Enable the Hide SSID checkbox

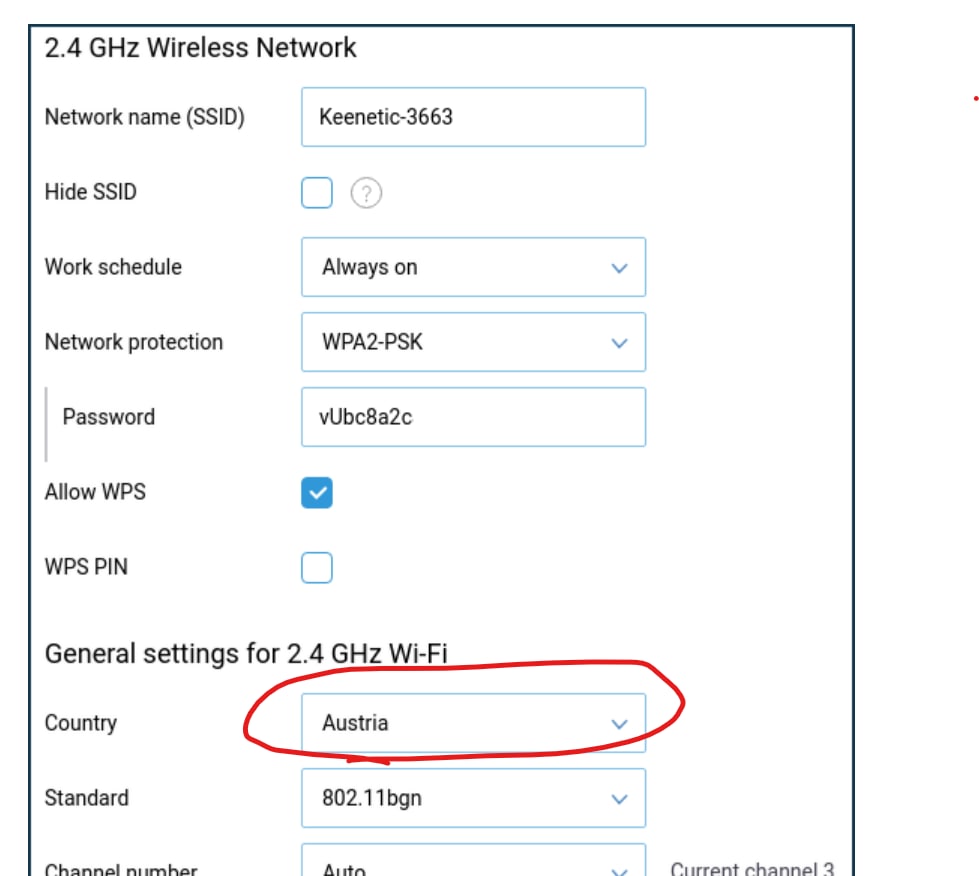coord(317,192)
